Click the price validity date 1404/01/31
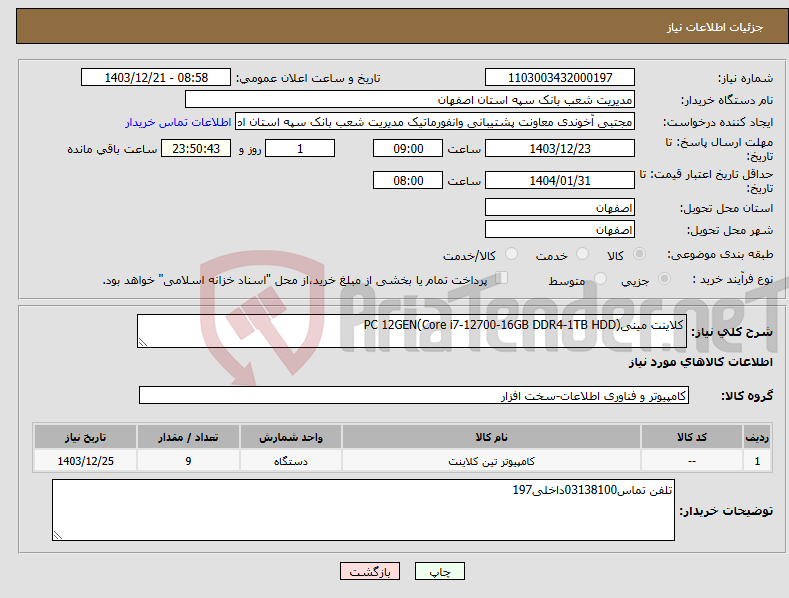789x598 pixels. point(560,180)
